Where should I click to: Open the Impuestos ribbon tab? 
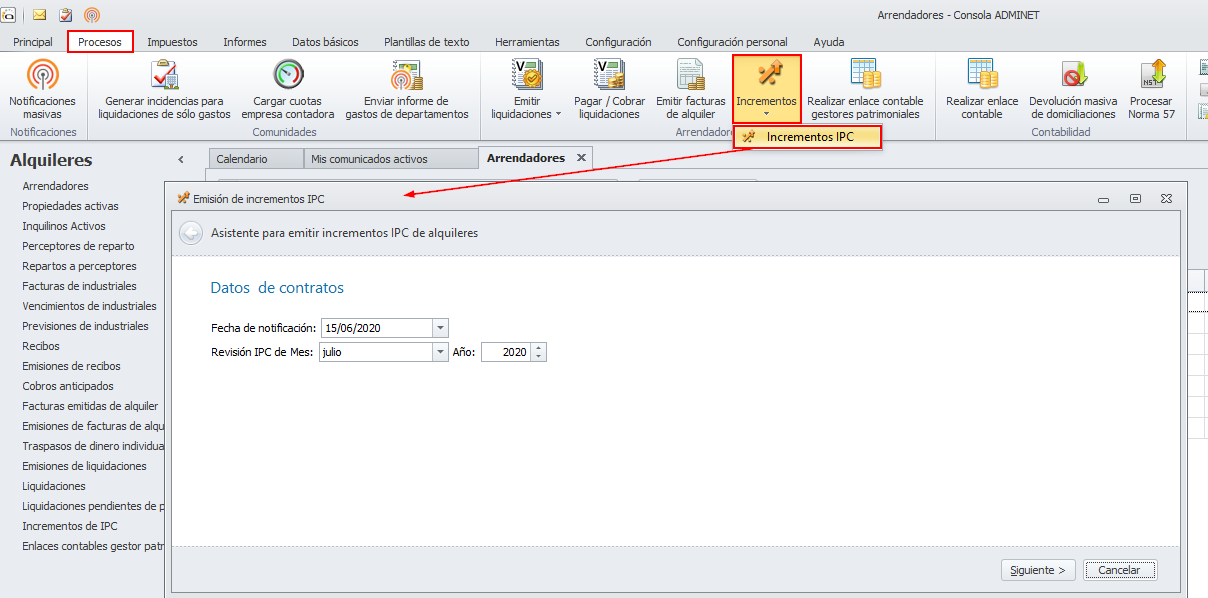pyautogui.click(x=172, y=42)
